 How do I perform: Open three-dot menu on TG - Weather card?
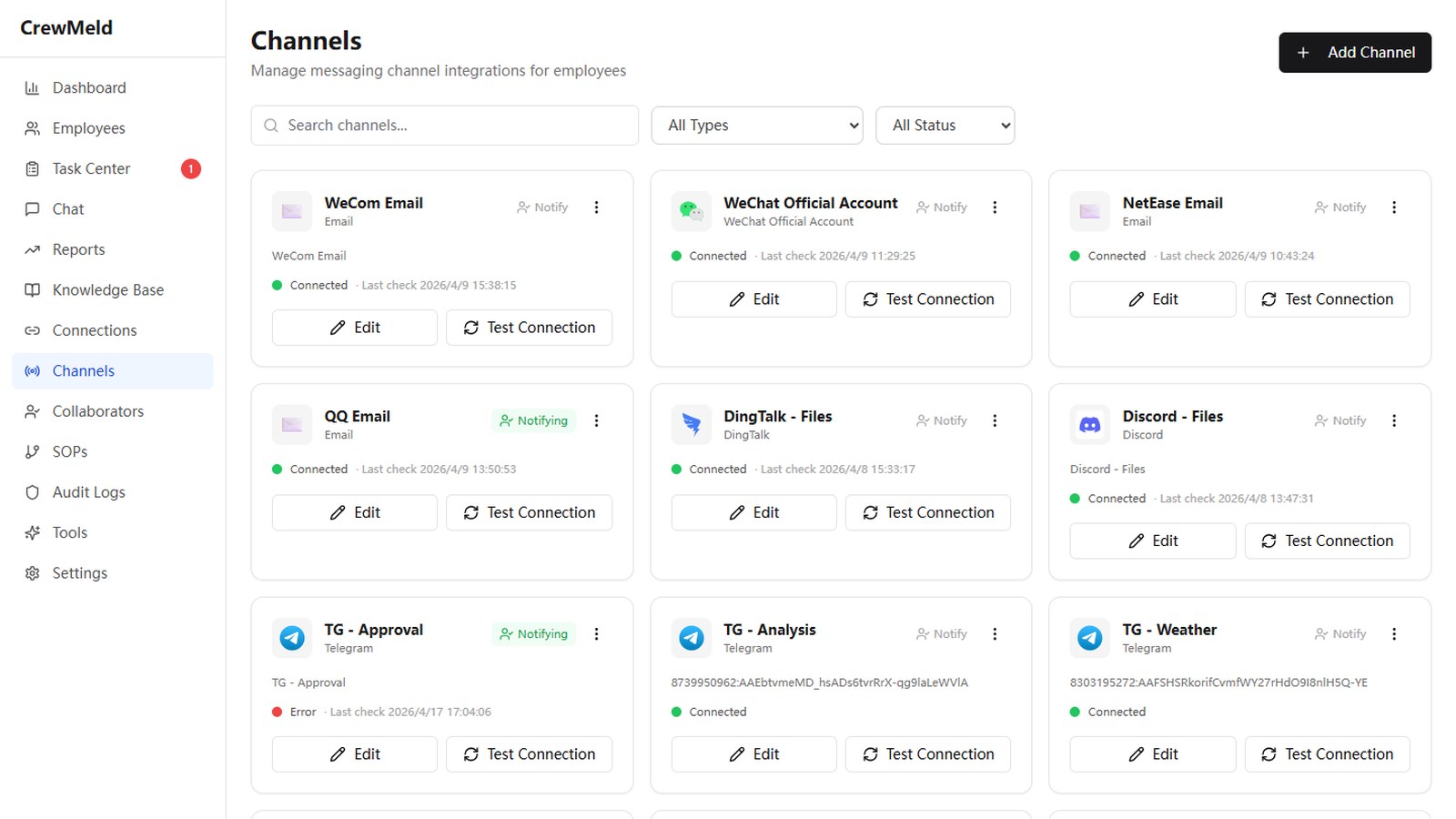tap(1393, 634)
